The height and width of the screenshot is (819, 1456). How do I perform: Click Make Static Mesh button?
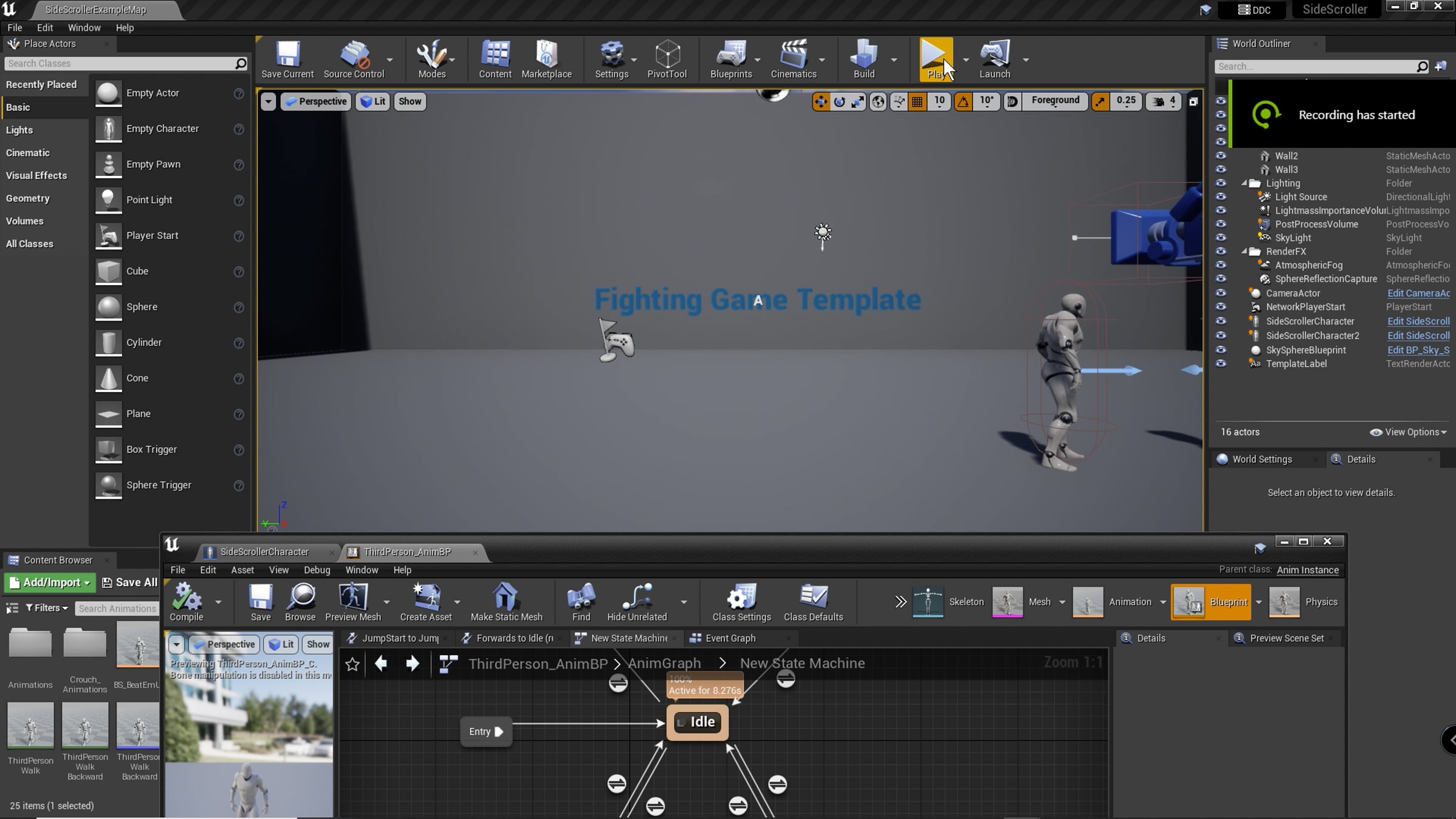click(x=507, y=602)
